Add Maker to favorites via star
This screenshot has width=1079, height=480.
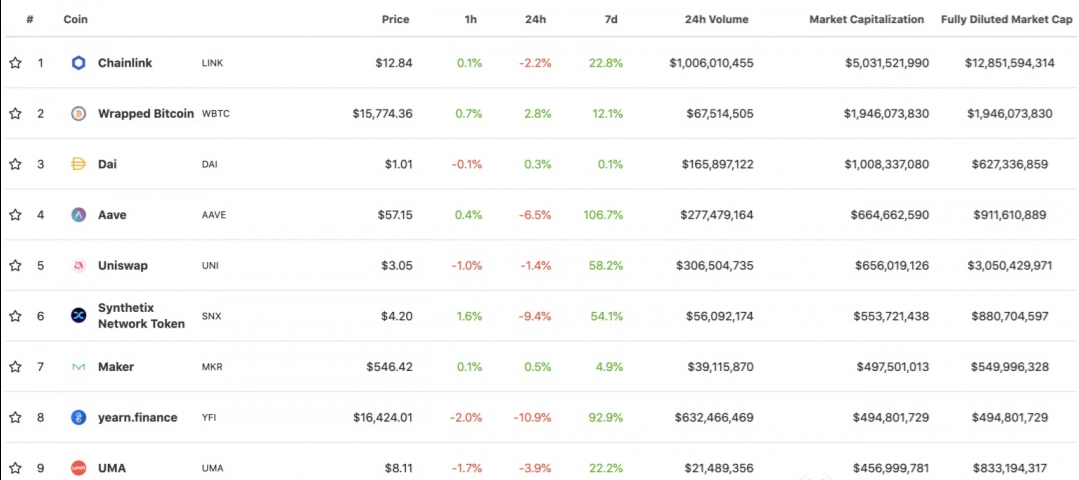tap(15, 367)
